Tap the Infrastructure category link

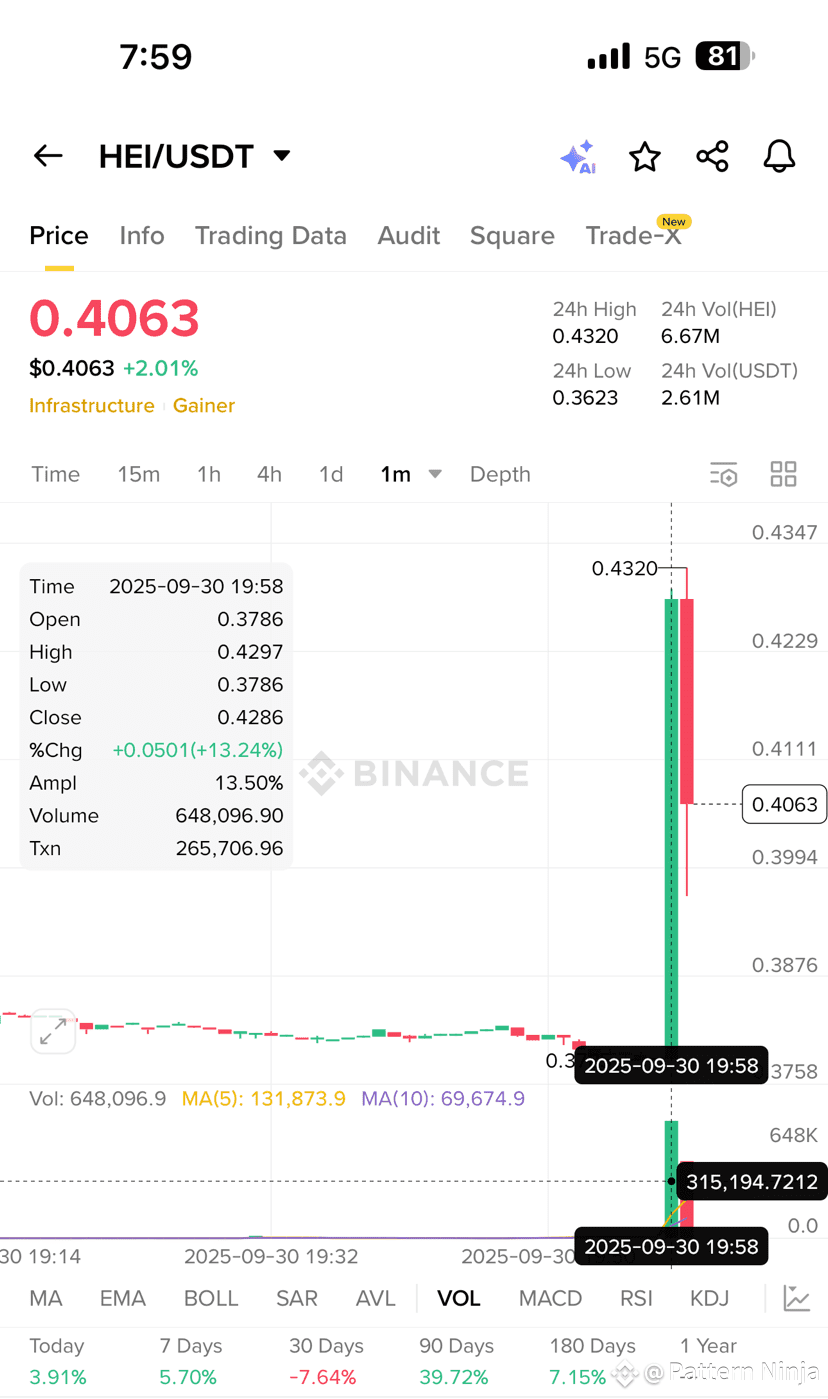(92, 405)
